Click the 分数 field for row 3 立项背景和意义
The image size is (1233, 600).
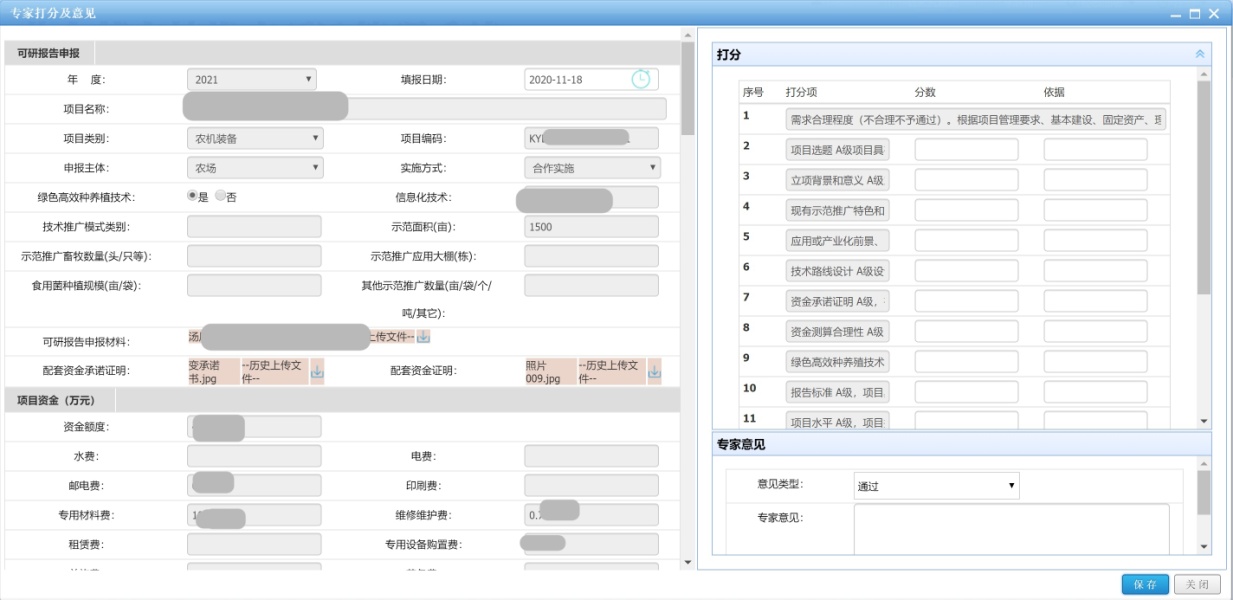click(x=966, y=180)
